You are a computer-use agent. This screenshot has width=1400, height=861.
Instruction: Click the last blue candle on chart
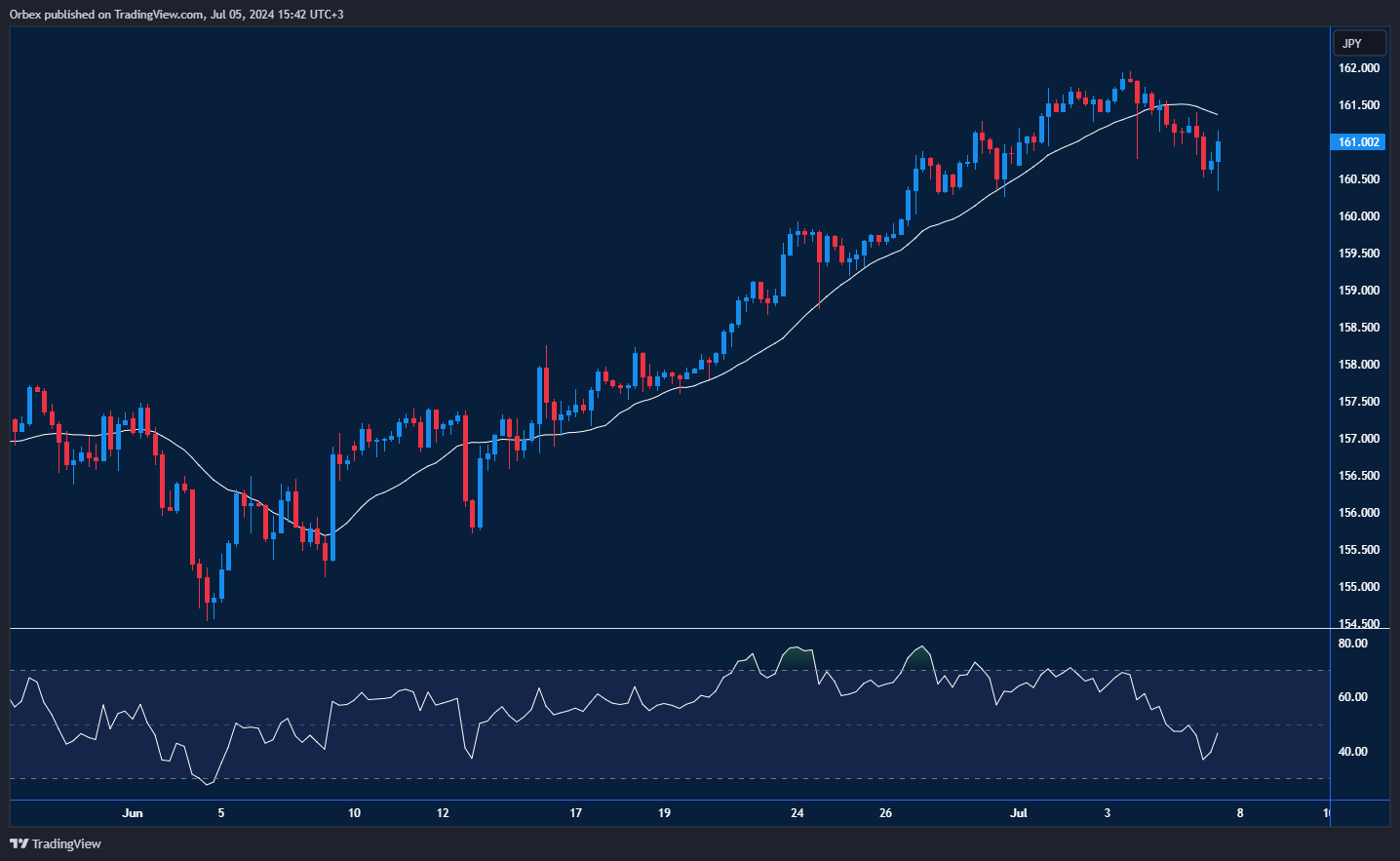(1218, 152)
